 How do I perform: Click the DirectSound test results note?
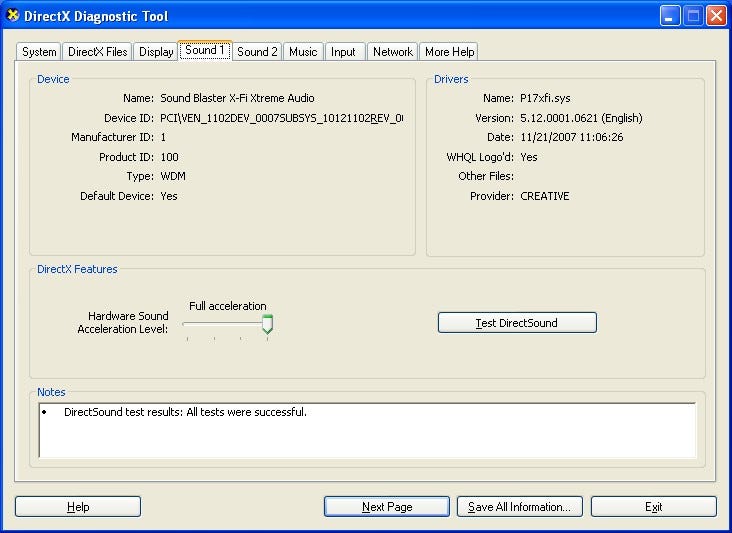185,412
